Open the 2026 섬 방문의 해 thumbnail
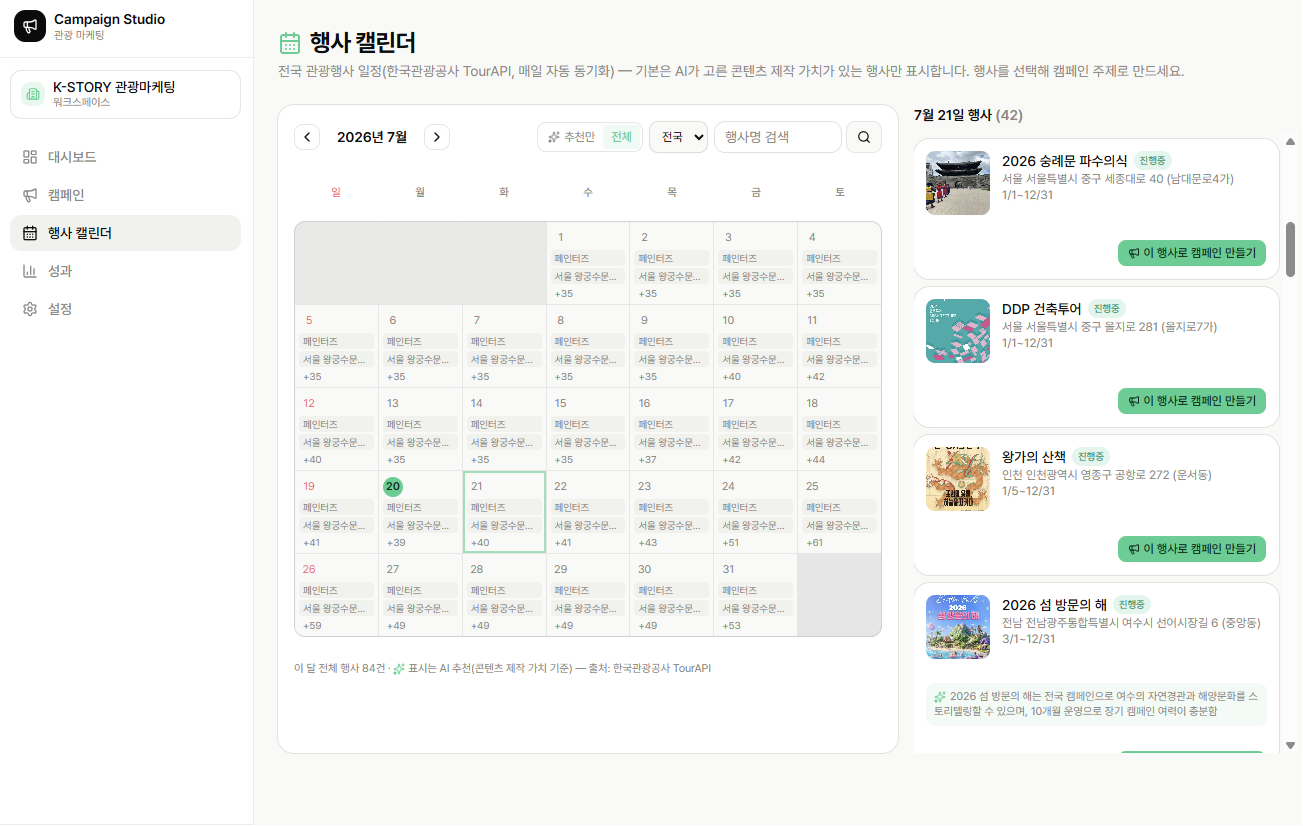This screenshot has height=826, width=1303. point(958,627)
